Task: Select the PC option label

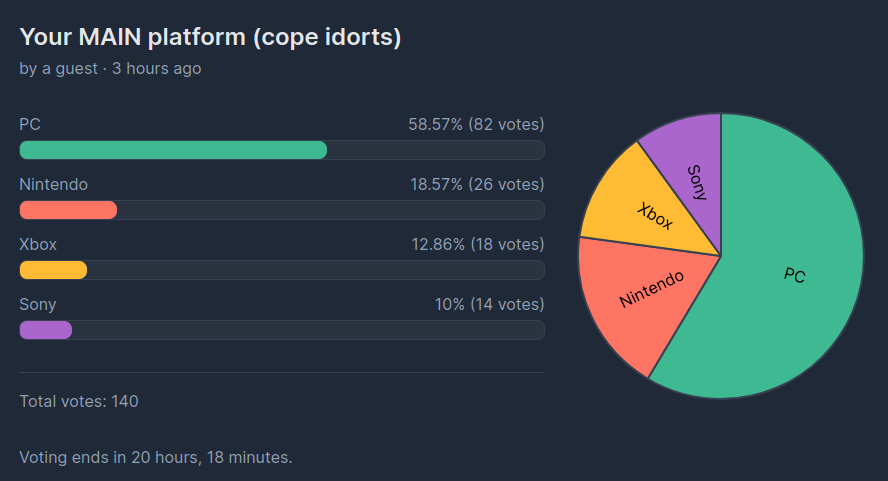Action: click(x=30, y=124)
